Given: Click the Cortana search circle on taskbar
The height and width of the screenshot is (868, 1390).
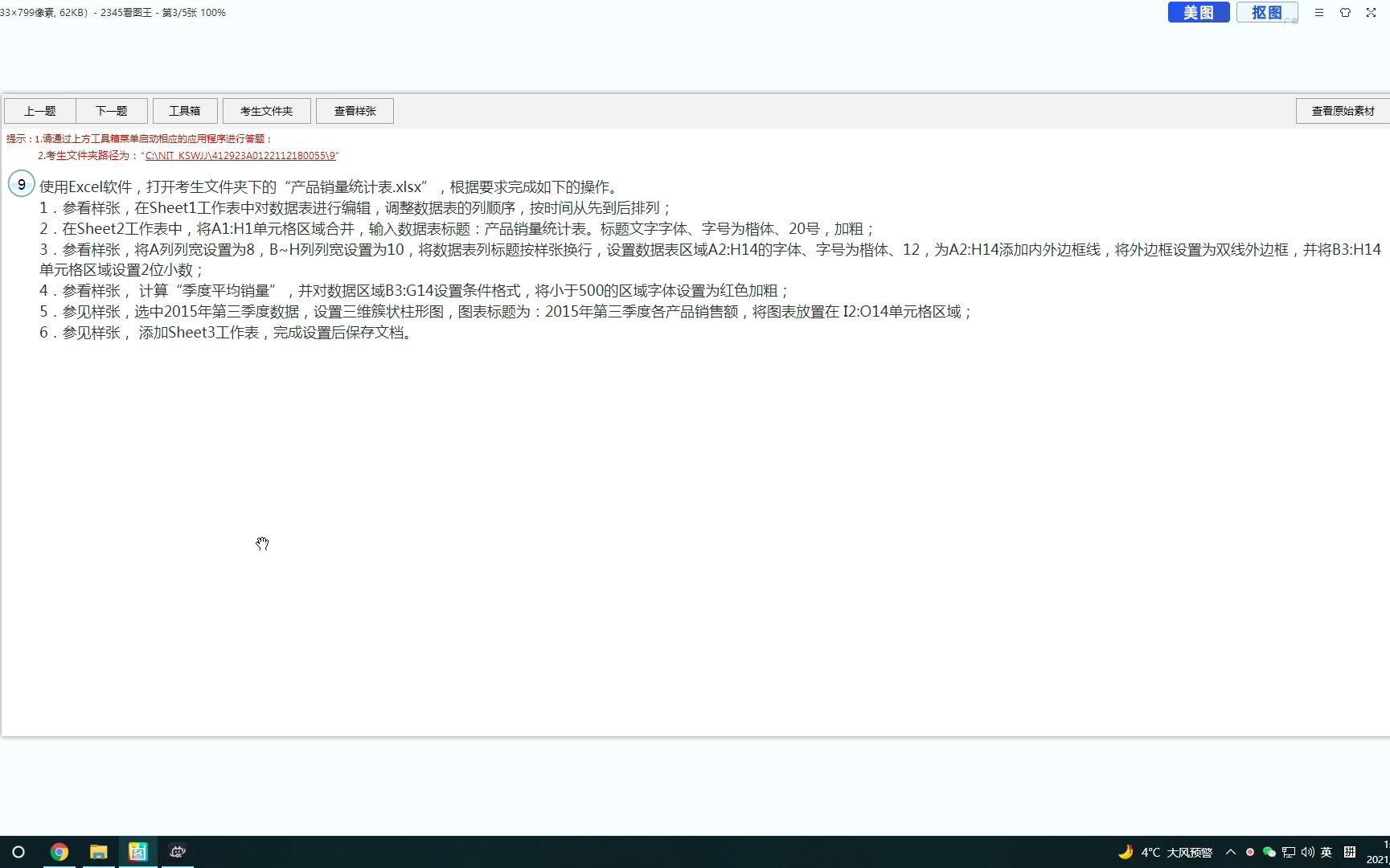Looking at the screenshot, I should pos(18,852).
